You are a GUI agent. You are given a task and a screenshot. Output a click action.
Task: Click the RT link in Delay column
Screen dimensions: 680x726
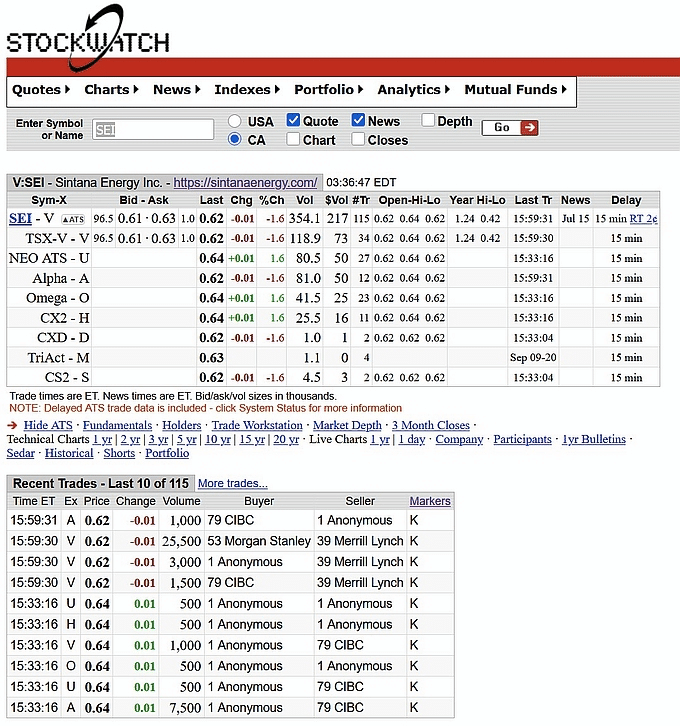tap(636, 219)
